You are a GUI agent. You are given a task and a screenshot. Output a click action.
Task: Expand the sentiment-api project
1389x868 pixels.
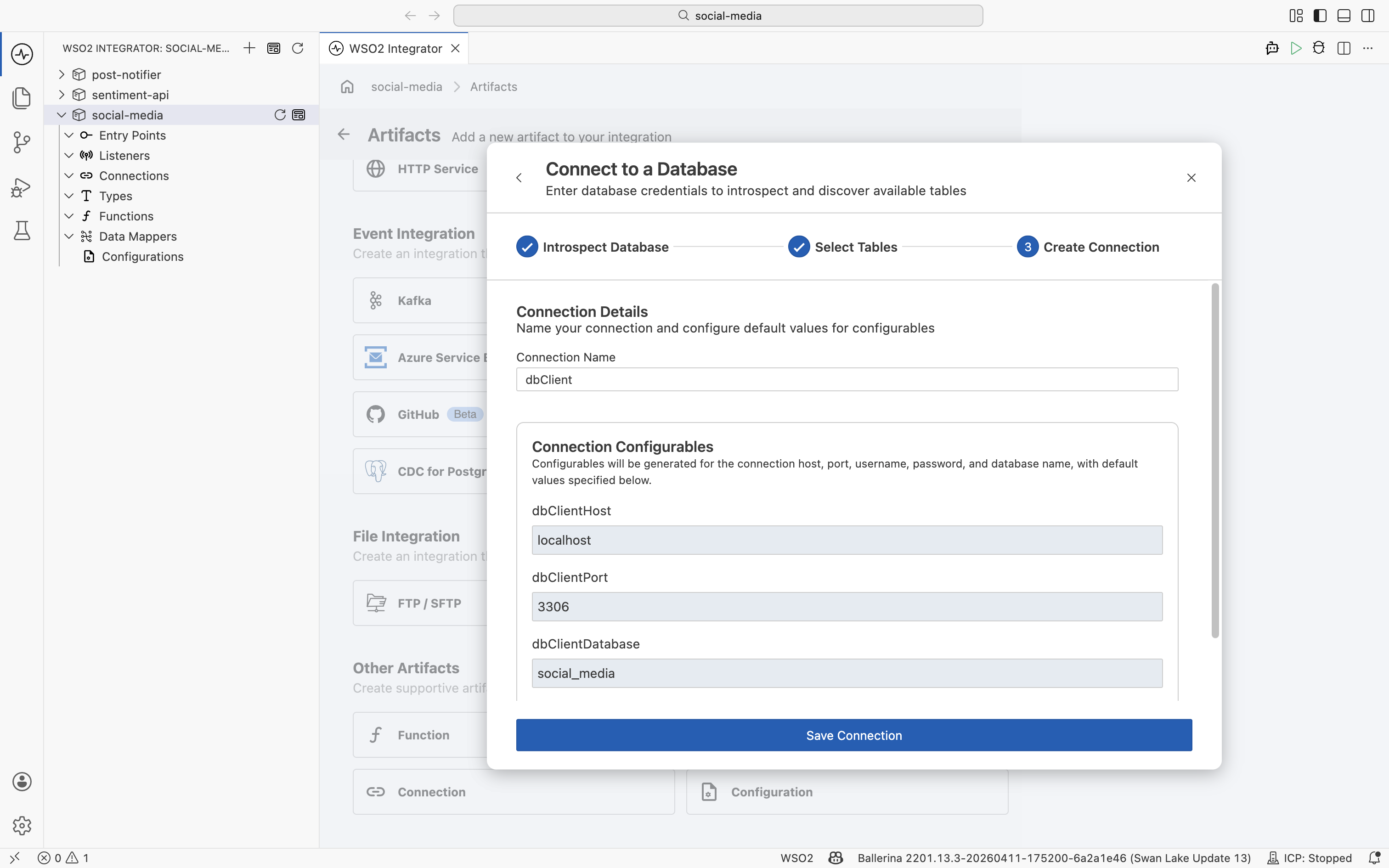coord(62,95)
